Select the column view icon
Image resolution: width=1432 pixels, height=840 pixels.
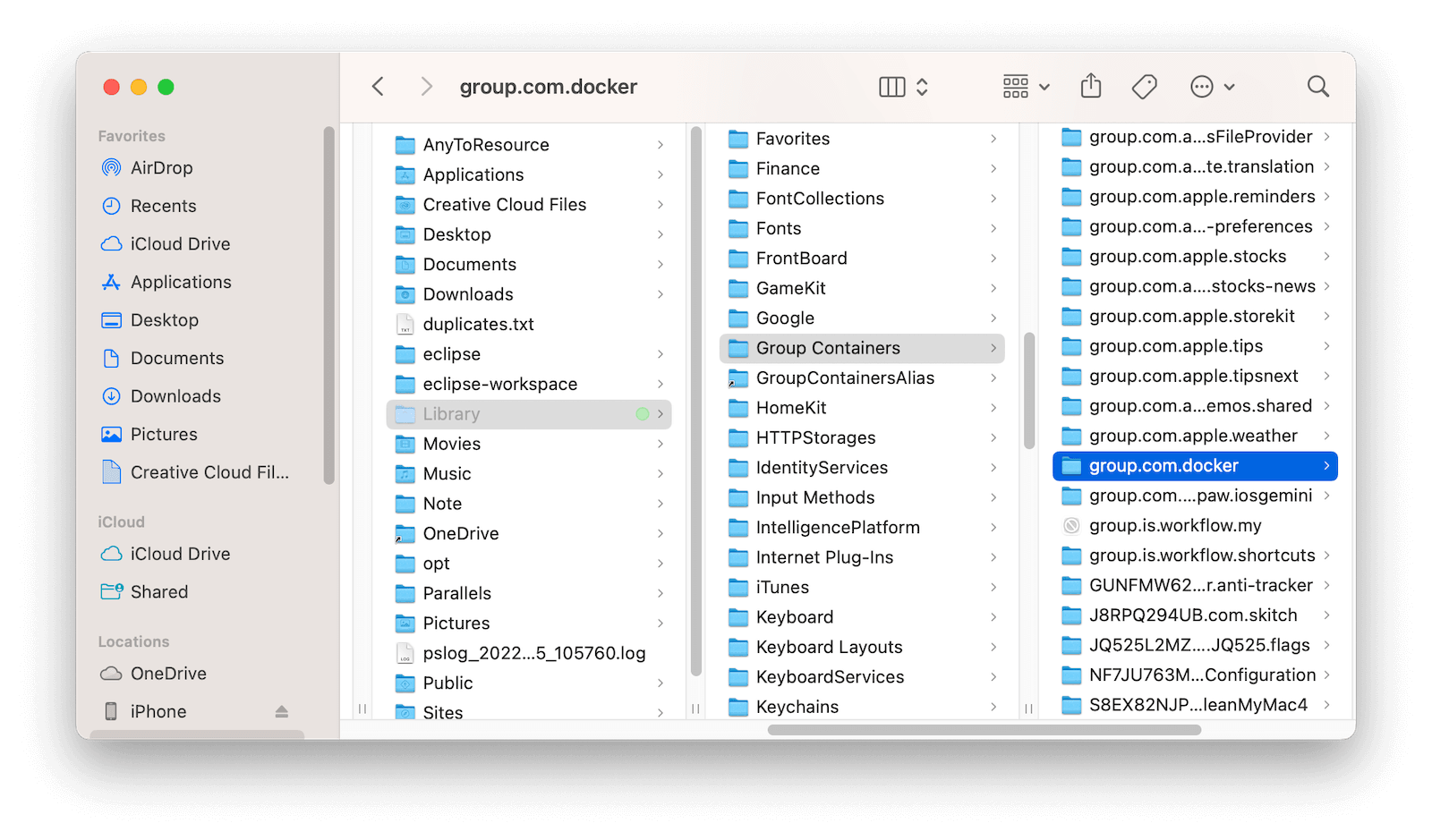tap(891, 87)
